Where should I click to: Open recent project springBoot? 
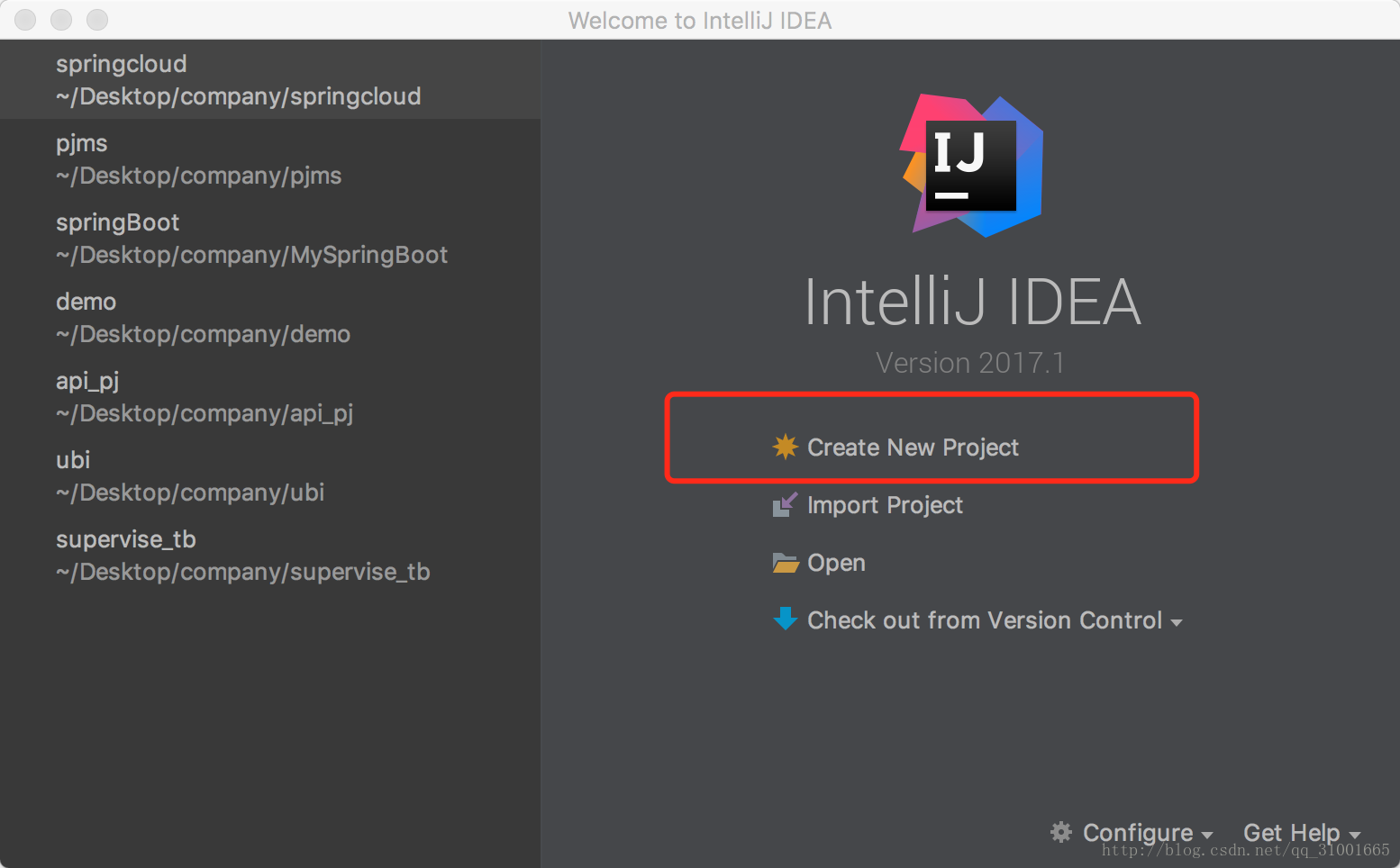point(117,222)
